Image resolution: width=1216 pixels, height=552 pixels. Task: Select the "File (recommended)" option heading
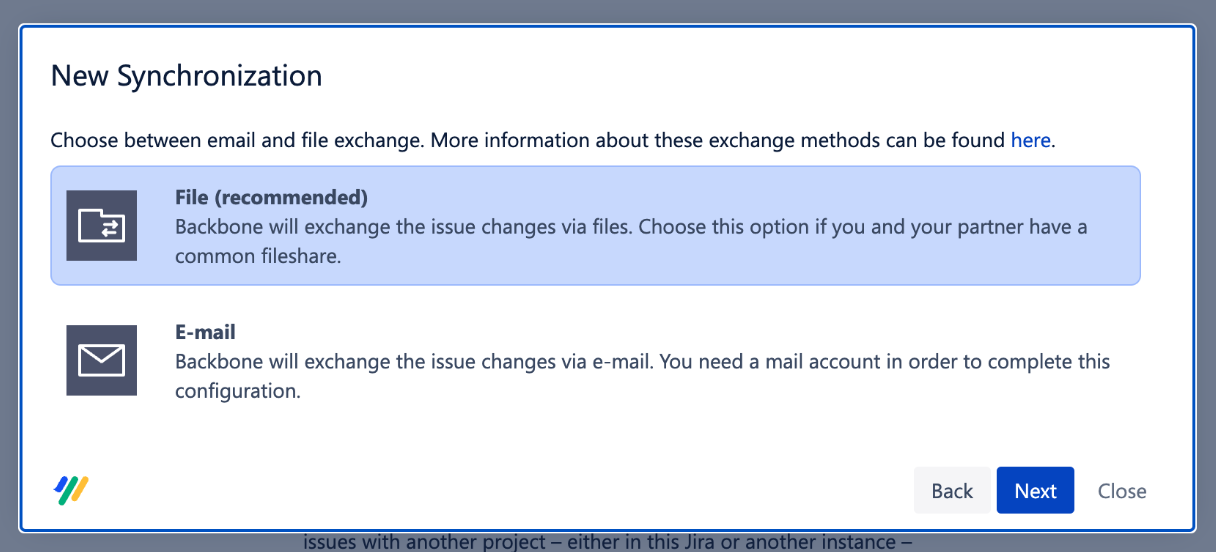pyautogui.click(x=271, y=197)
